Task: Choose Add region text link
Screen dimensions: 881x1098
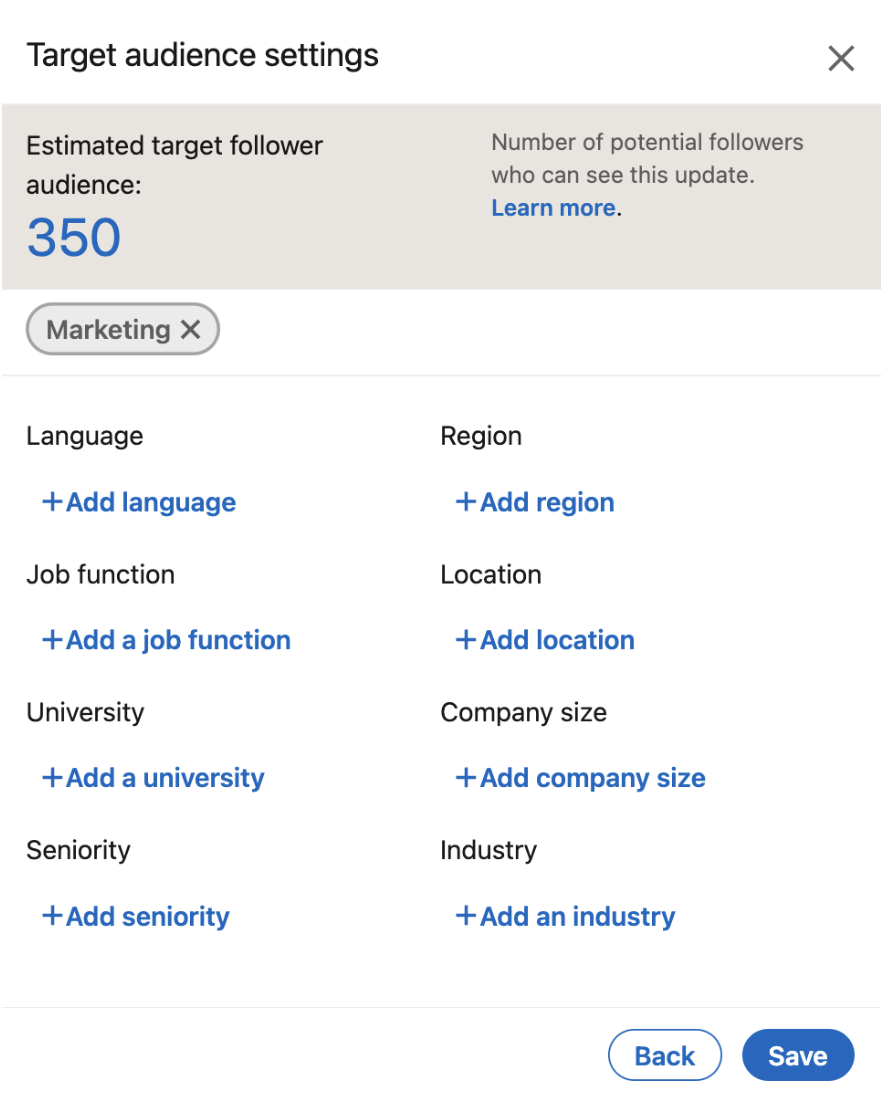Action: 547,502
